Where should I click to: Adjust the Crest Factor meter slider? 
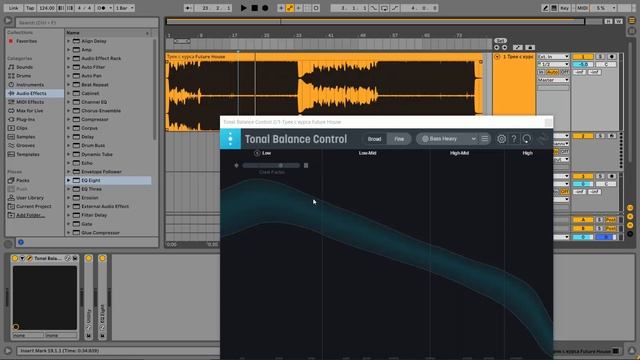(x=271, y=165)
